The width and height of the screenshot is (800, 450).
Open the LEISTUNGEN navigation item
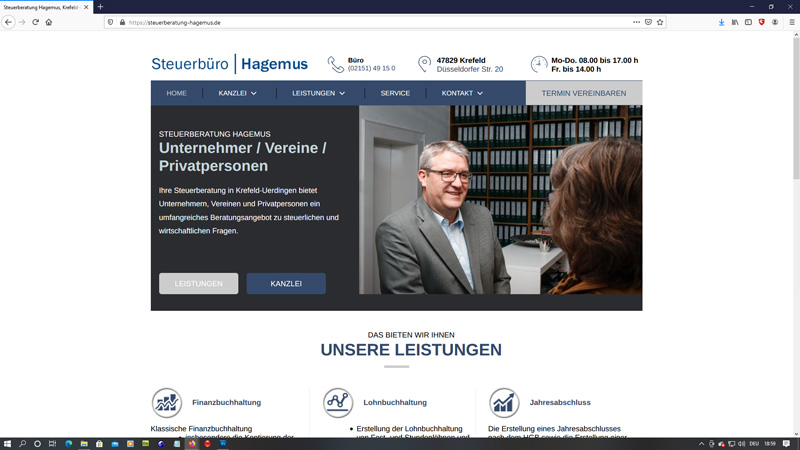click(x=313, y=93)
